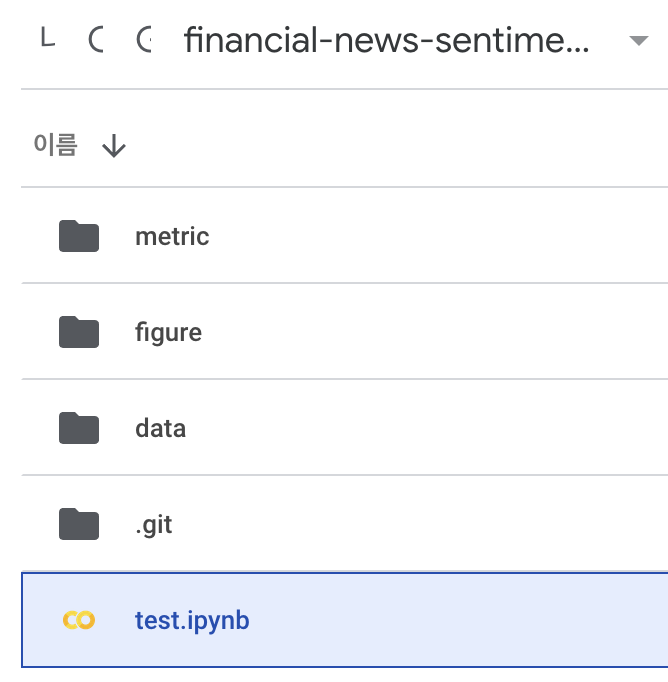Select the .git folder name
The height and width of the screenshot is (682, 668).
[154, 525]
